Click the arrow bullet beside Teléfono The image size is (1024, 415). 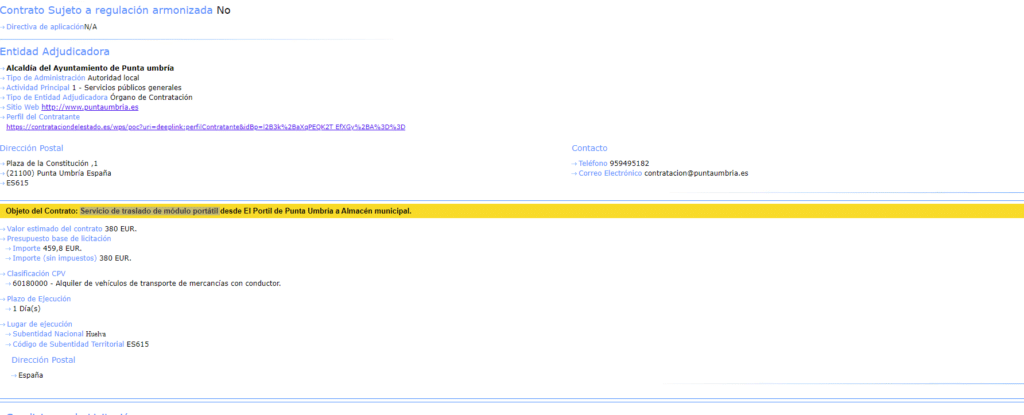click(x=575, y=163)
